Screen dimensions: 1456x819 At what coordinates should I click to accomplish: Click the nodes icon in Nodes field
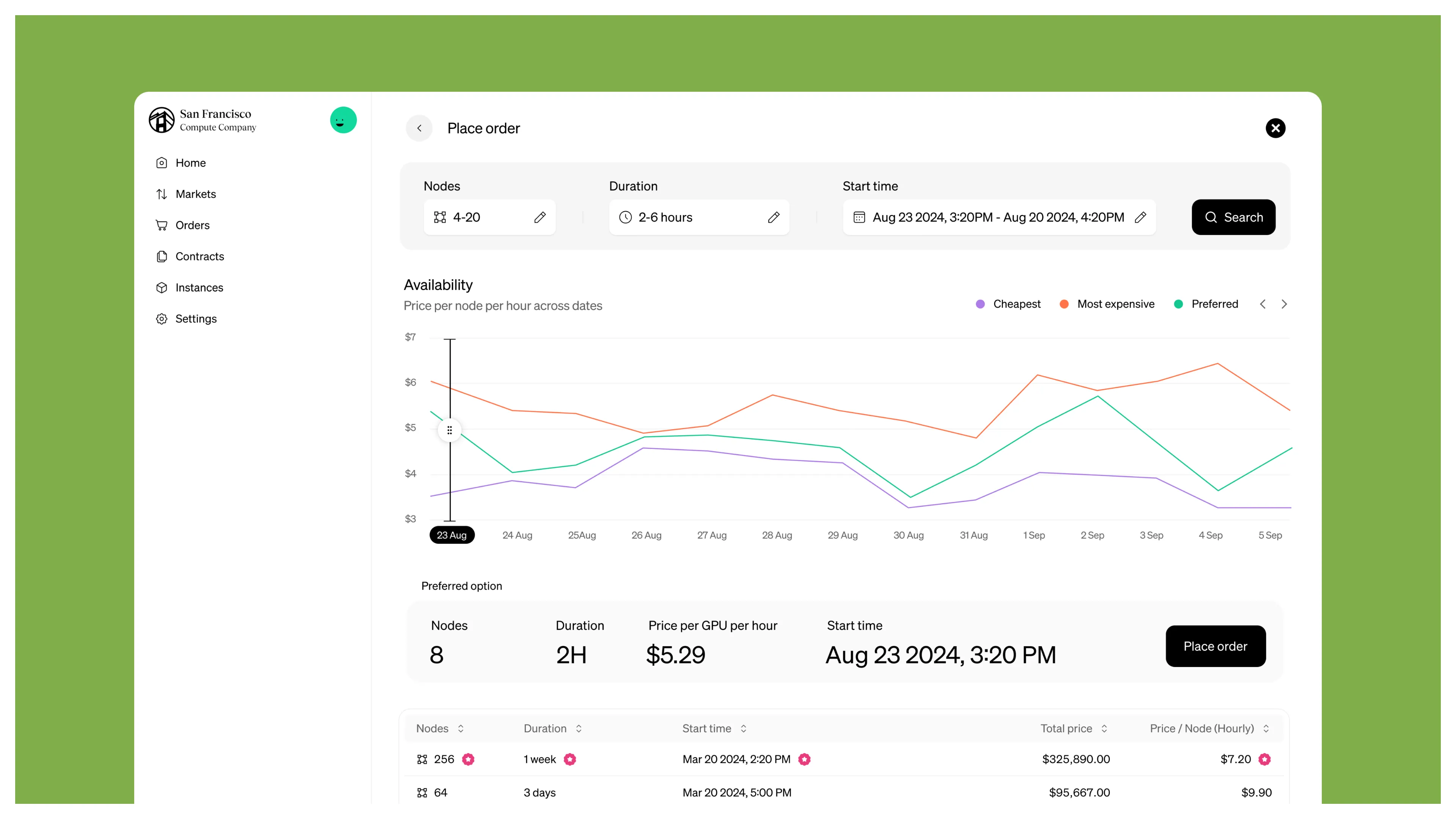(x=440, y=217)
